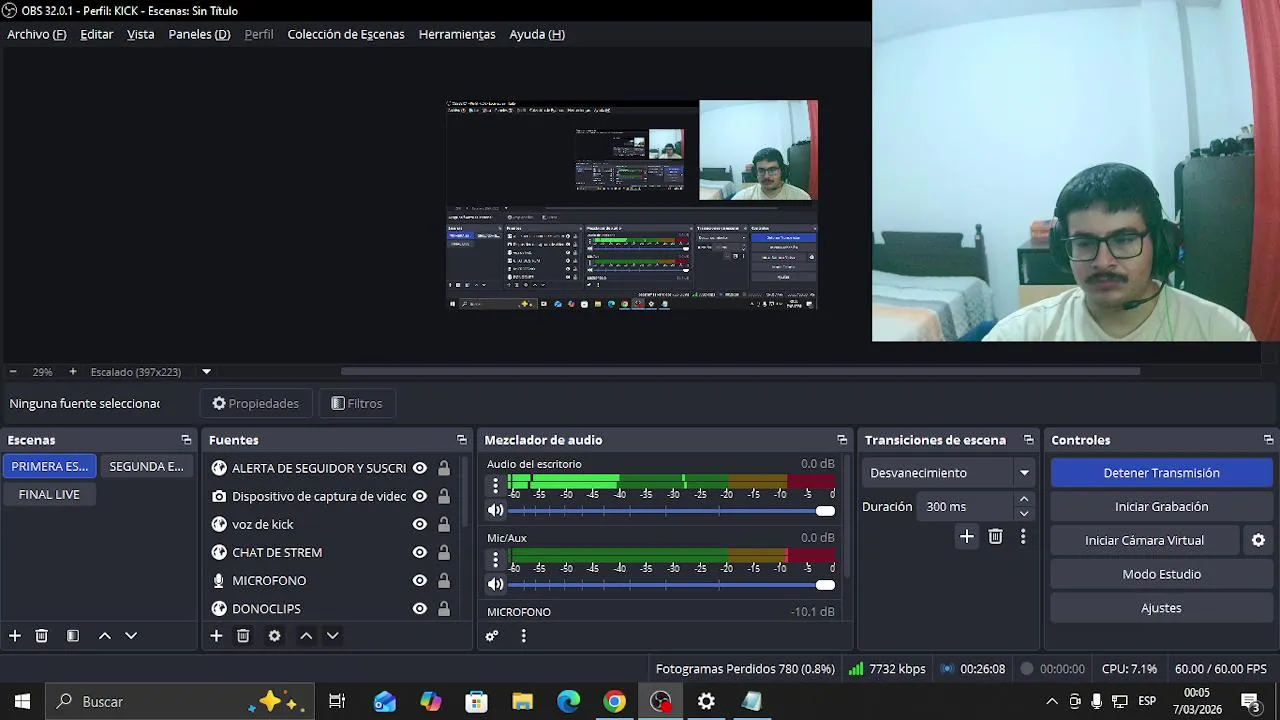The height and width of the screenshot is (720, 1280).
Task: Open scene filters icon in Escenas toolbar
Action: click(73, 636)
